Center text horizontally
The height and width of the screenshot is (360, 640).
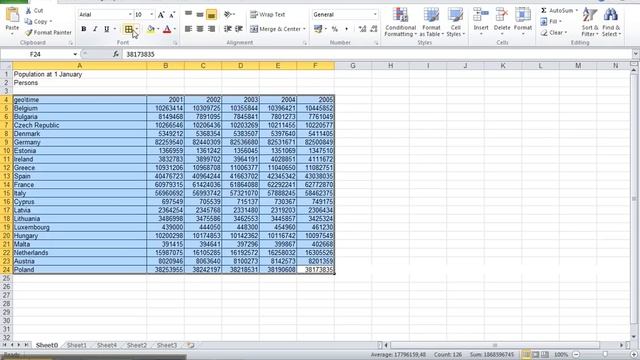pyautogui.click(x=200, y=29)
